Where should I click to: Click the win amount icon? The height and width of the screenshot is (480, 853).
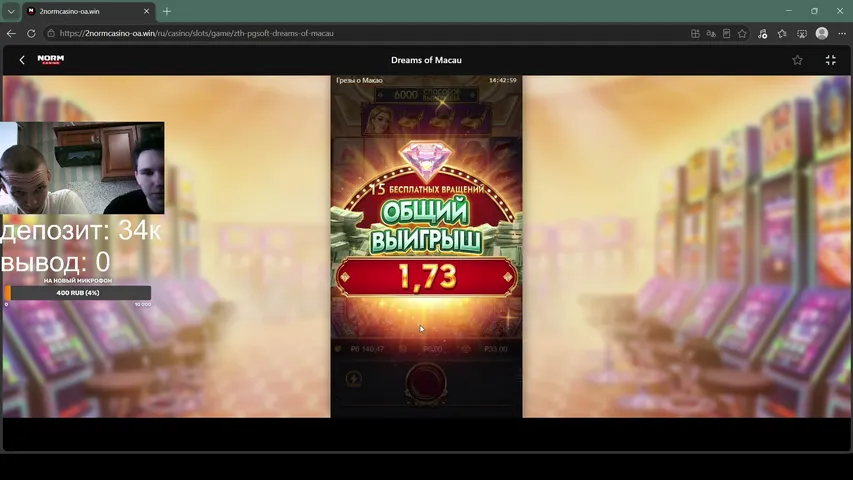[x=466, y=349]
